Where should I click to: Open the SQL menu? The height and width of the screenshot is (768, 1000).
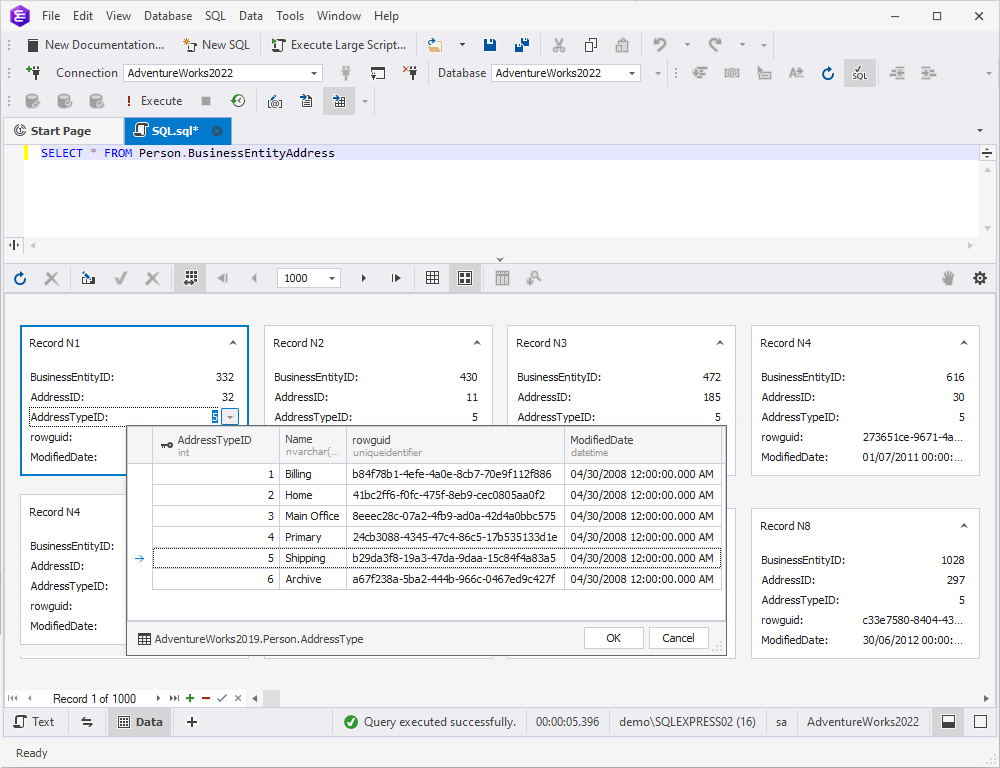pos(216,16)
